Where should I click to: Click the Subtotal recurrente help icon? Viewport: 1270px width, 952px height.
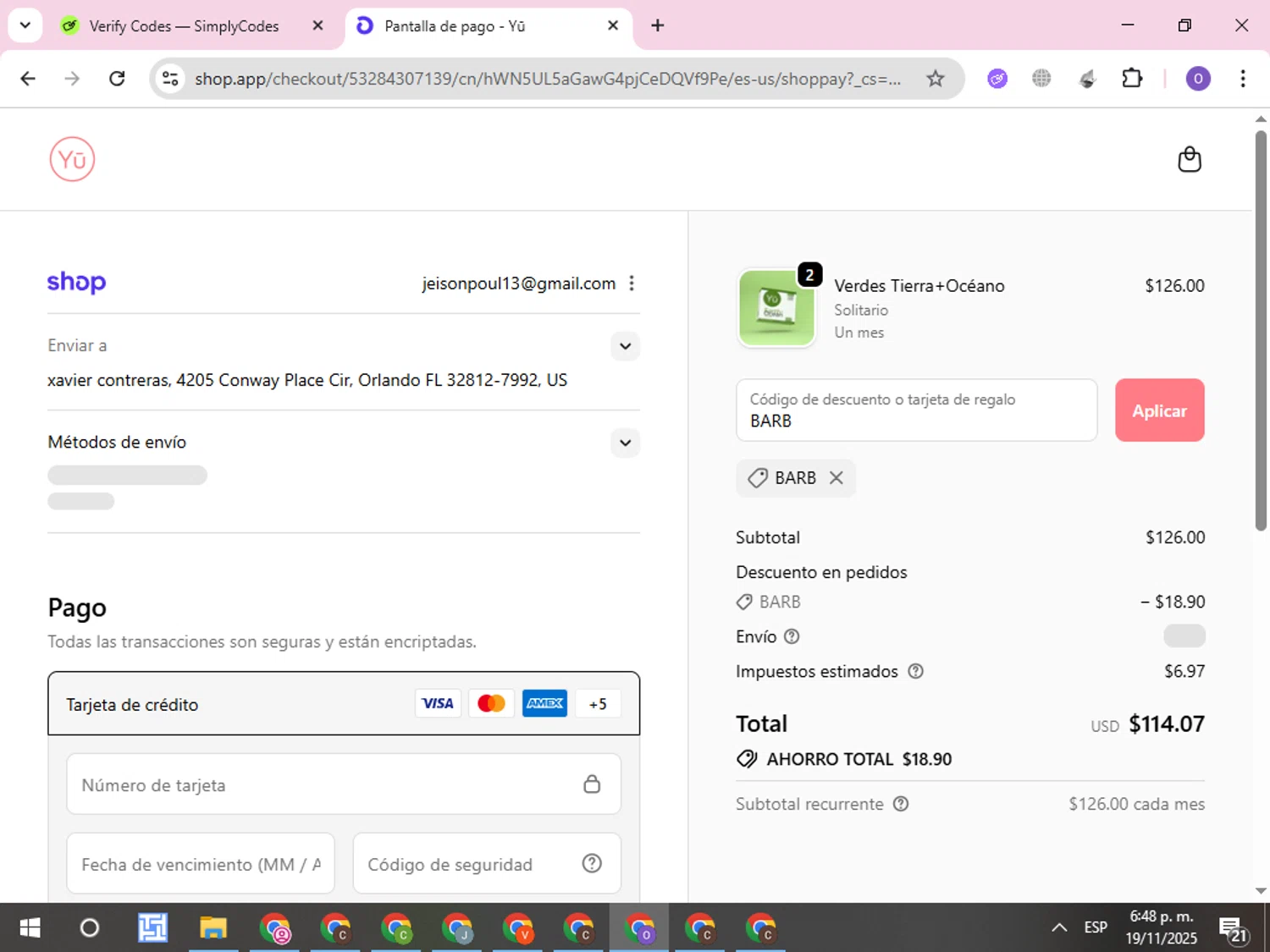pos(901,804)
